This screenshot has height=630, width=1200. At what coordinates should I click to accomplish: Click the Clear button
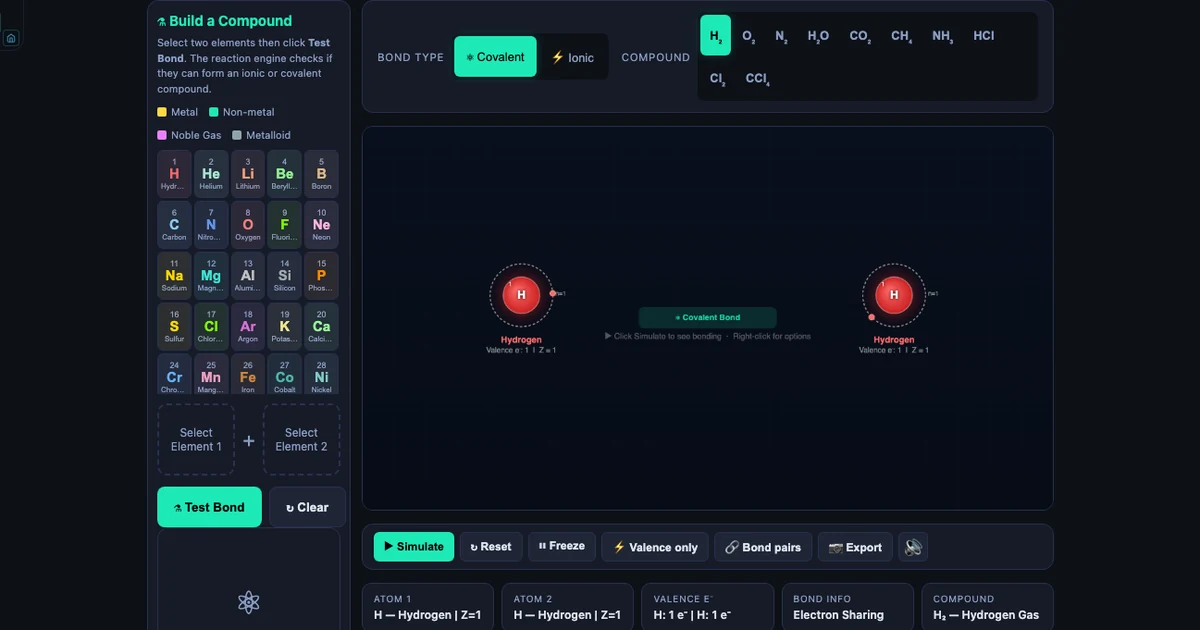[307, 507]
